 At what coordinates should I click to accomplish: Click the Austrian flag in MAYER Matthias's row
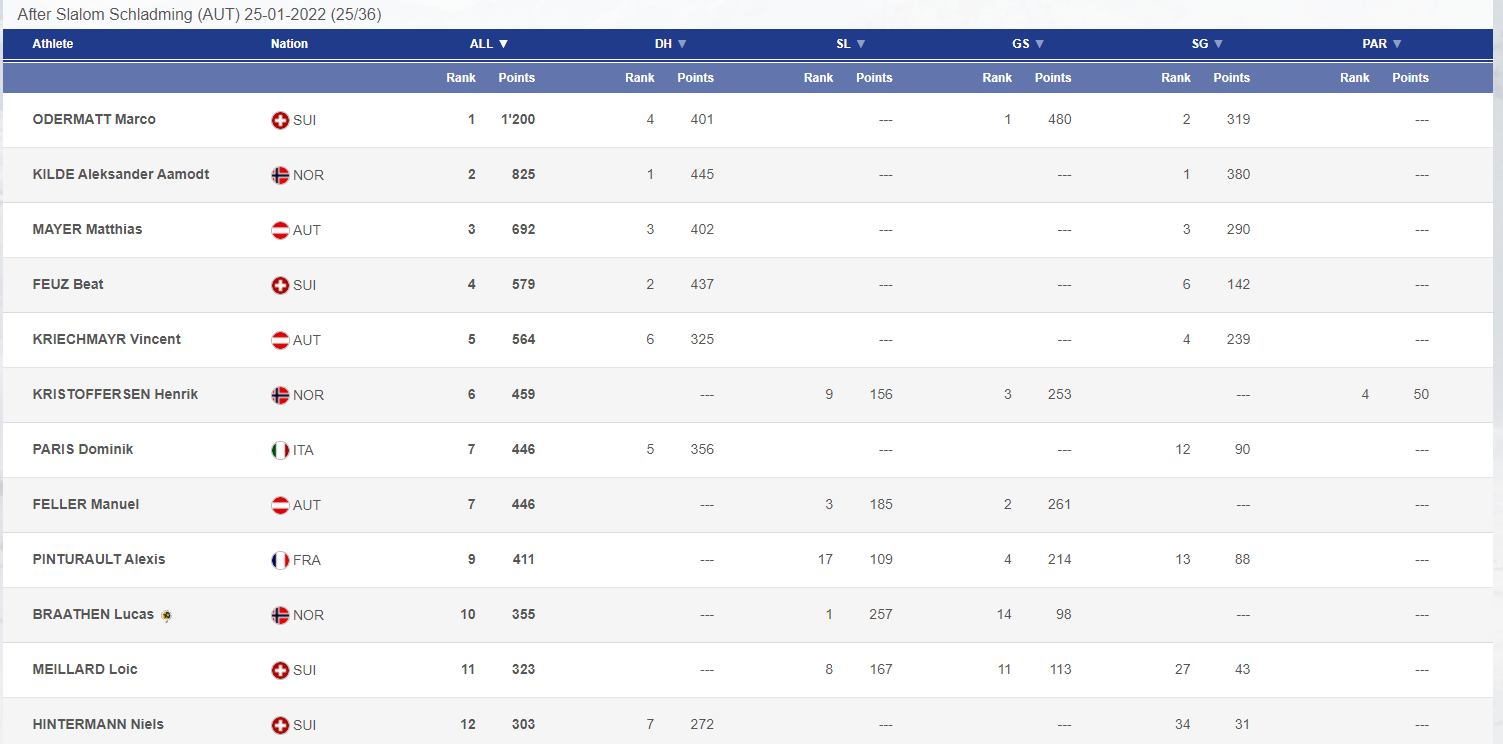pos(280,230)
